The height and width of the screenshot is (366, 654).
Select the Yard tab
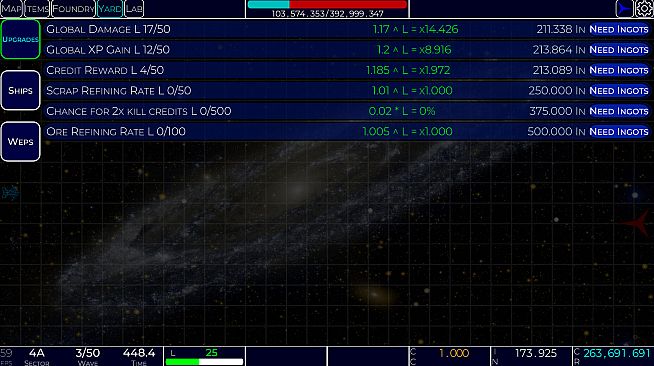(x=110, y=9)
